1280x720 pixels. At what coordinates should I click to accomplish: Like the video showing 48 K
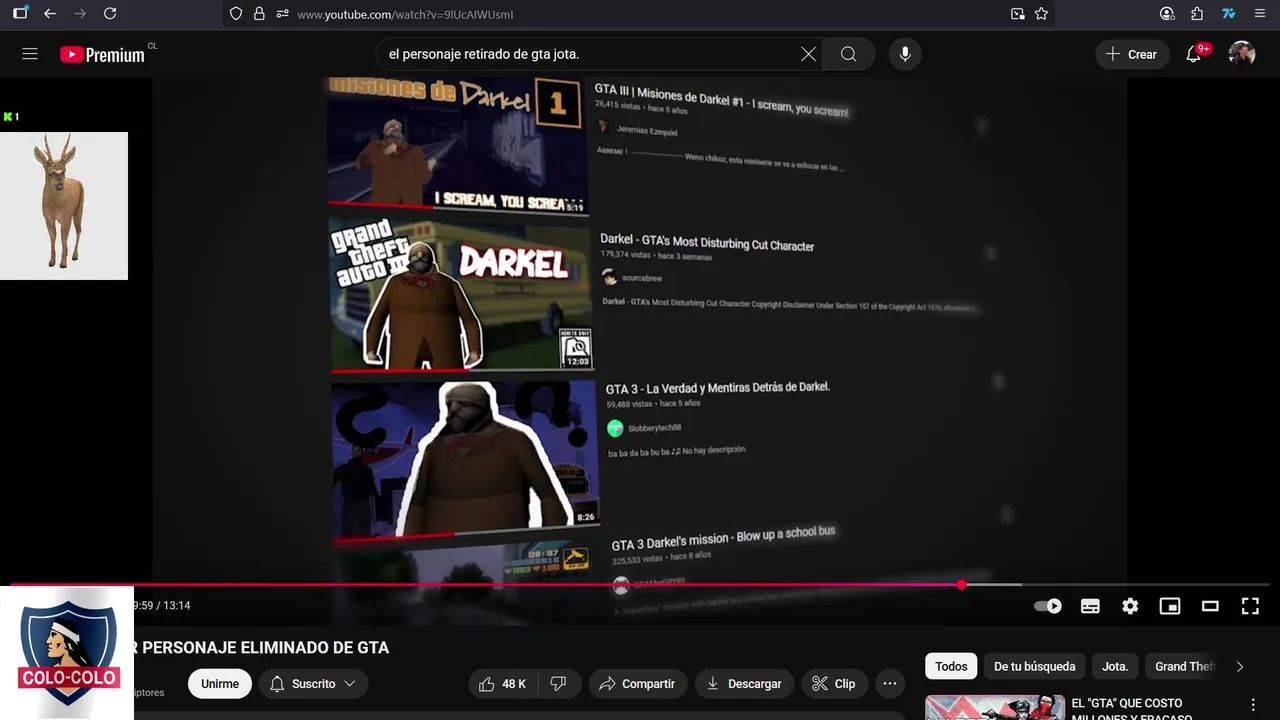[503, 684]
